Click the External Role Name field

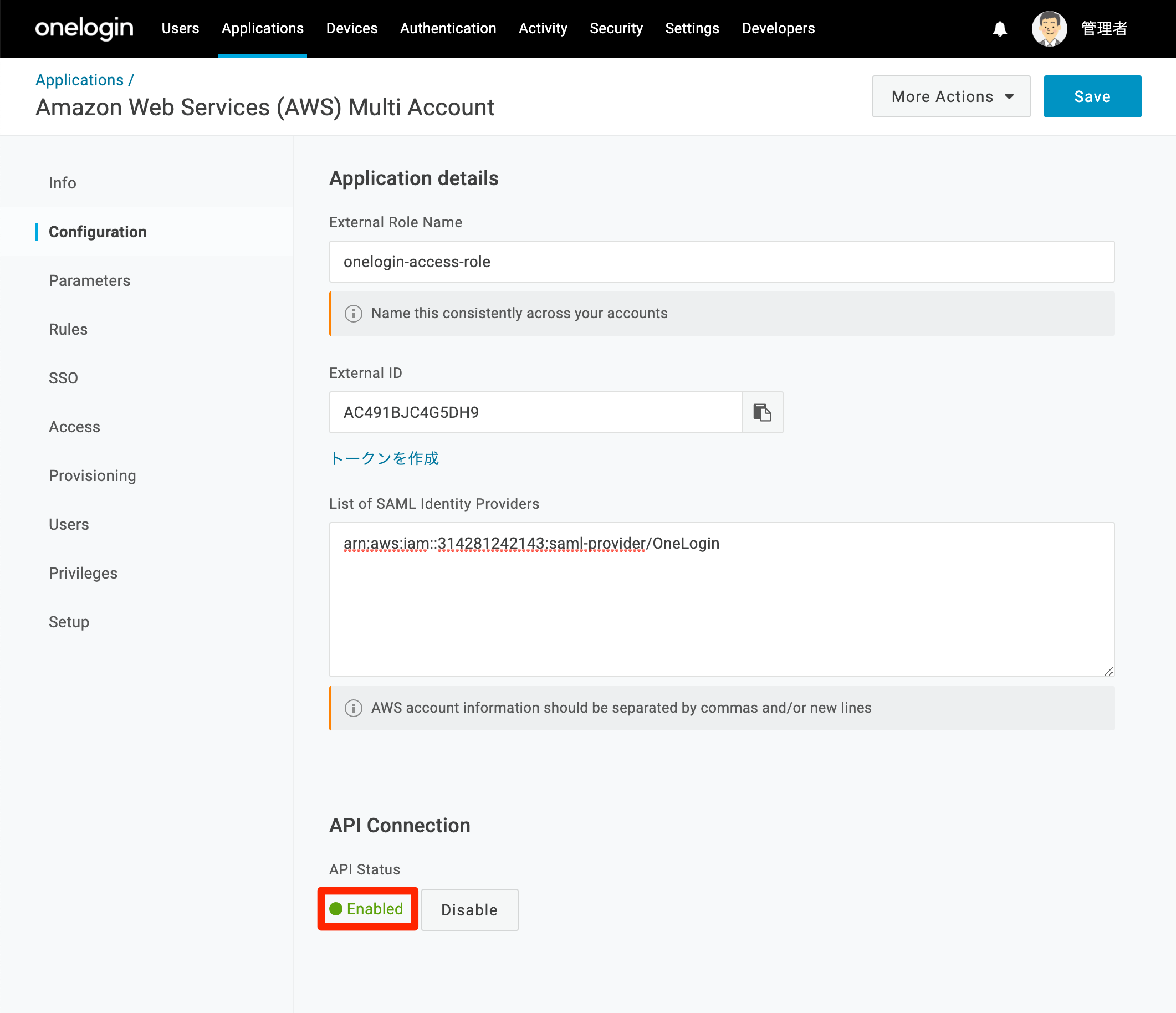[x=722, y=262]
